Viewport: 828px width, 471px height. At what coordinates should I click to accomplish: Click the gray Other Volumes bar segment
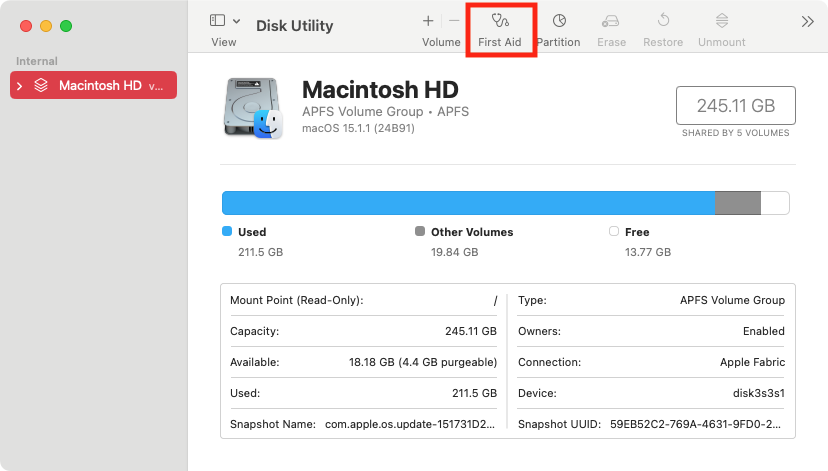tap(738, 203)
